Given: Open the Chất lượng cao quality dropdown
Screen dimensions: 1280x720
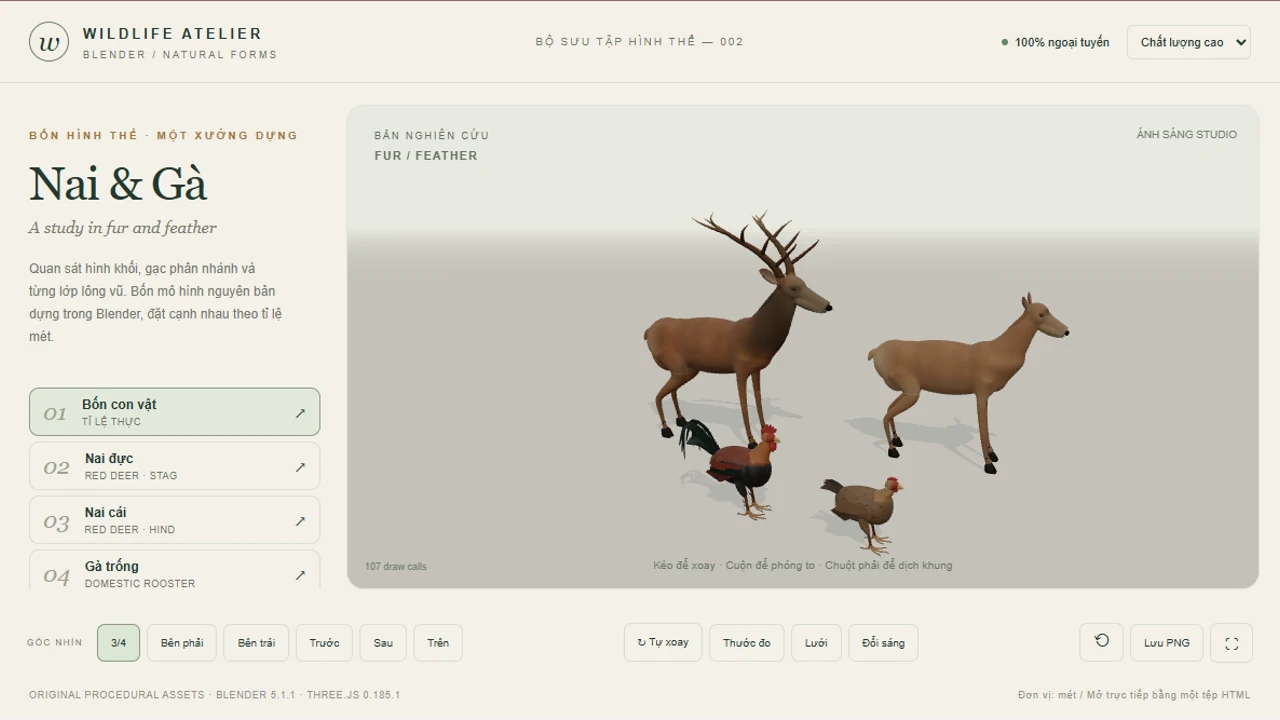Looking at the screenshot, I should click(1189, 42).
